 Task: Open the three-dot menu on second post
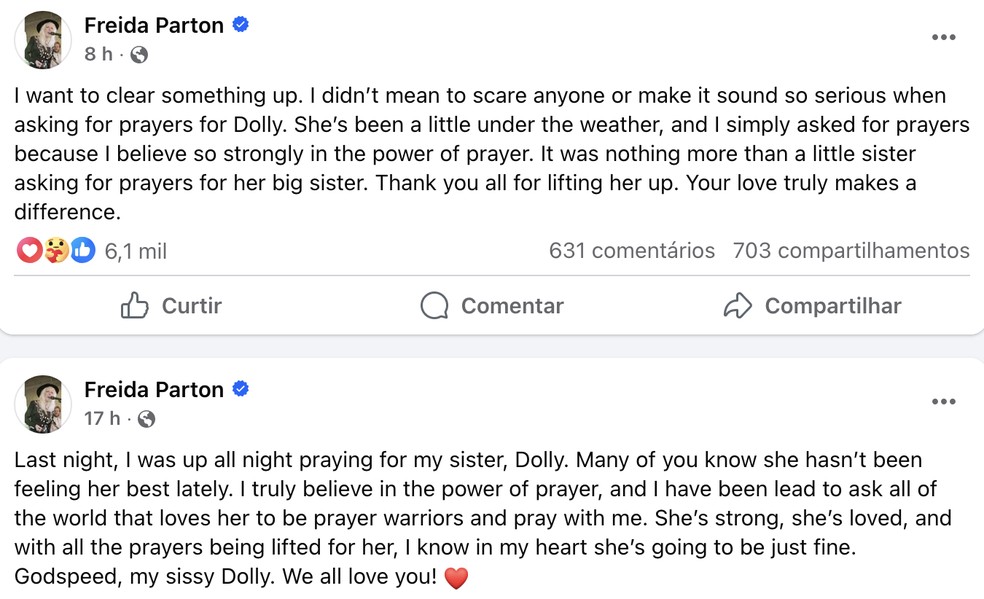943,402
